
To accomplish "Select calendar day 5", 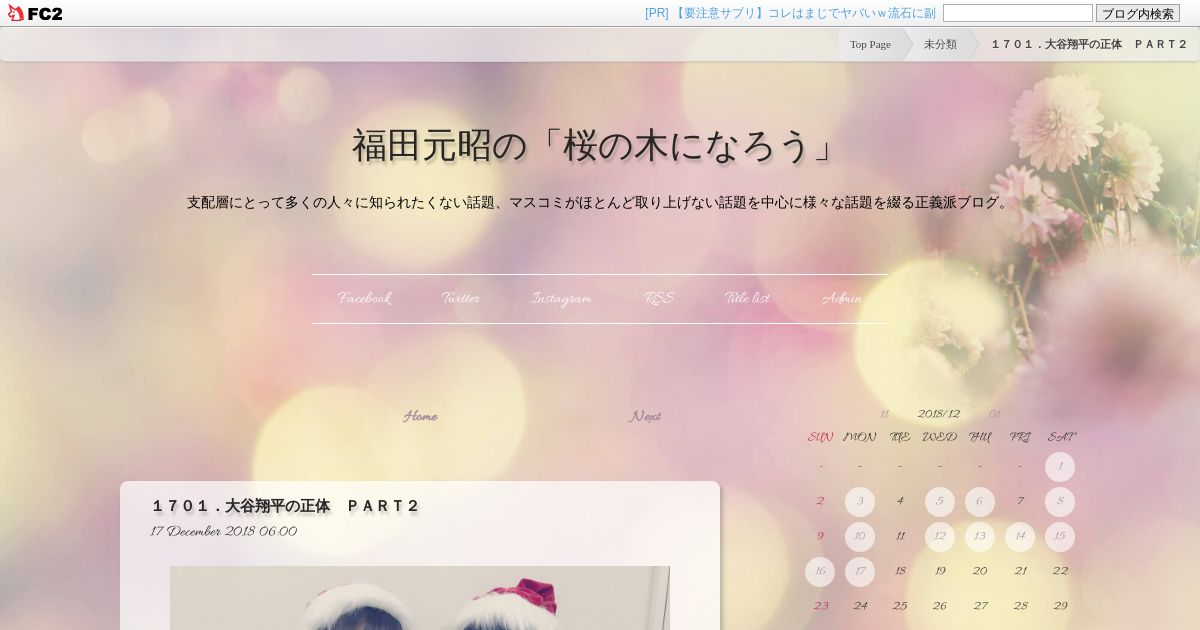I will [940, 502].
